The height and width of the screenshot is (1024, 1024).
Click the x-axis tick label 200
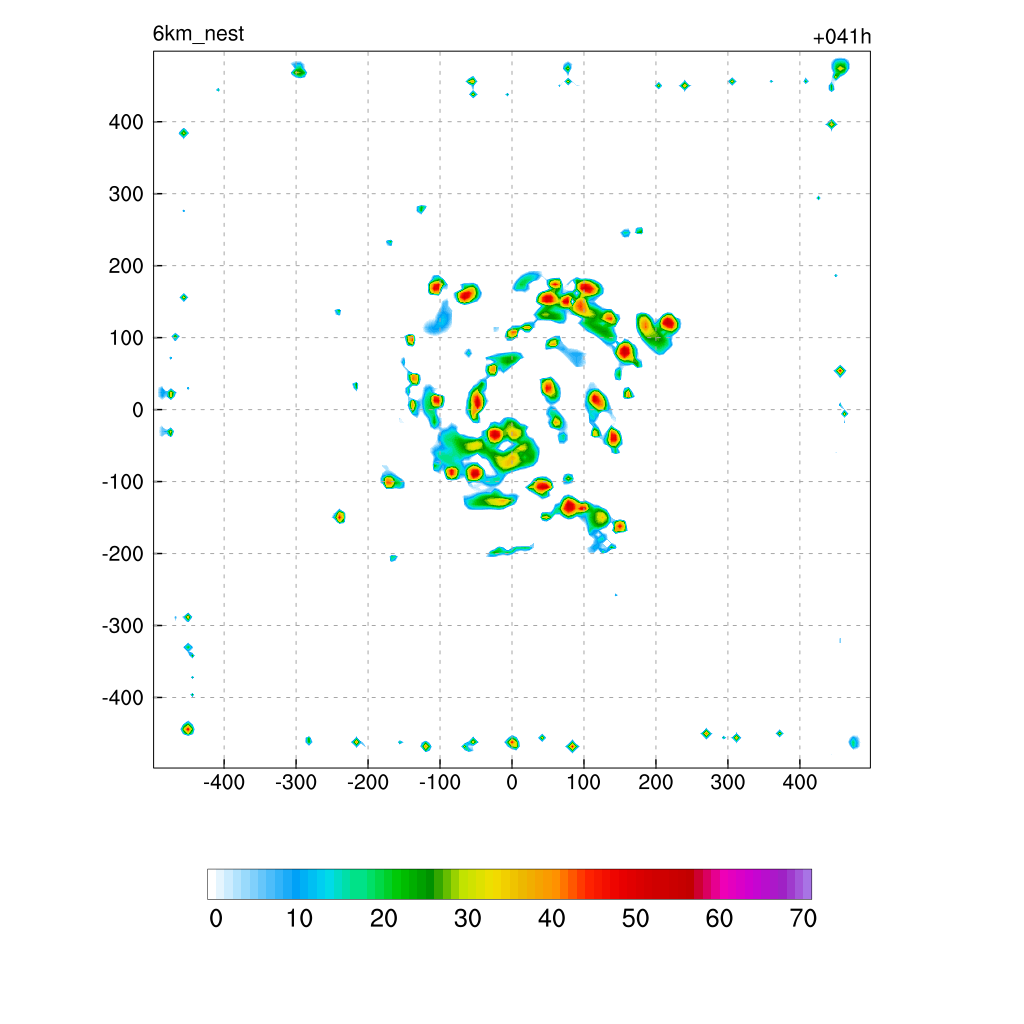pos(656,782)
